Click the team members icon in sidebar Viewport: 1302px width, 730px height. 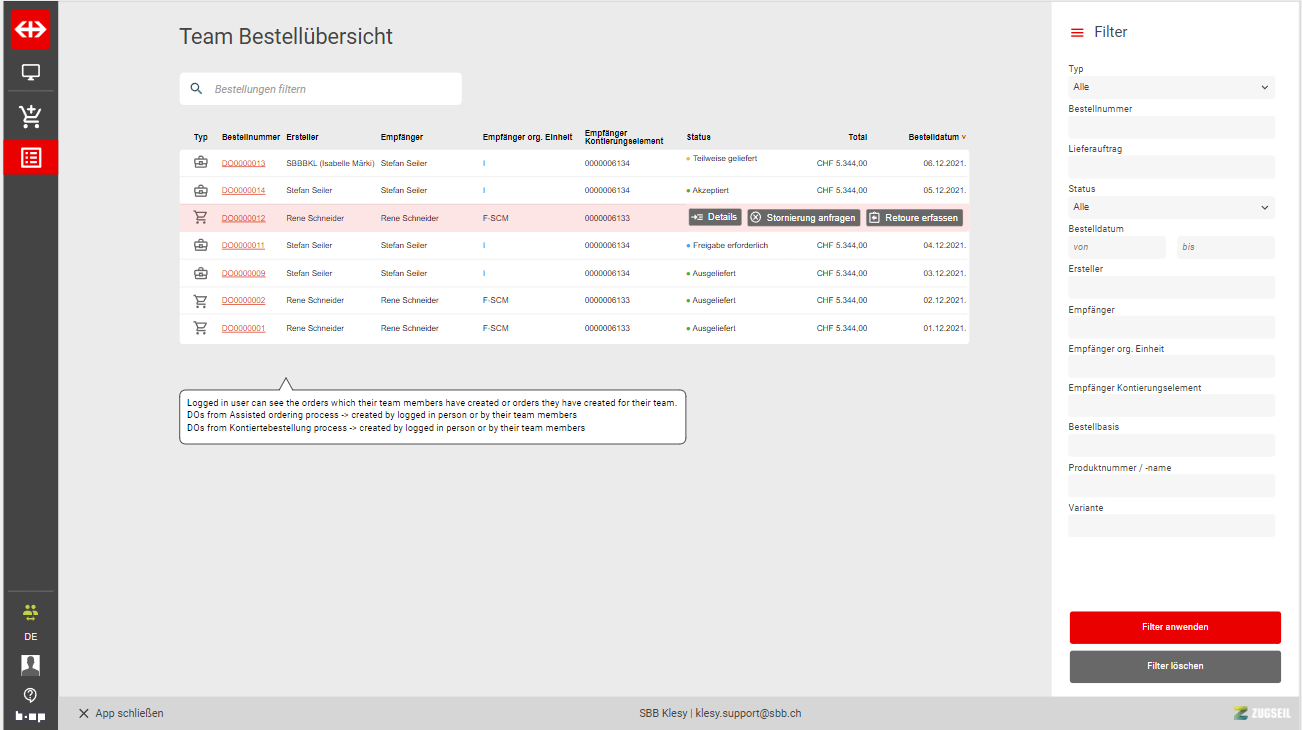(x=30, y=611)
